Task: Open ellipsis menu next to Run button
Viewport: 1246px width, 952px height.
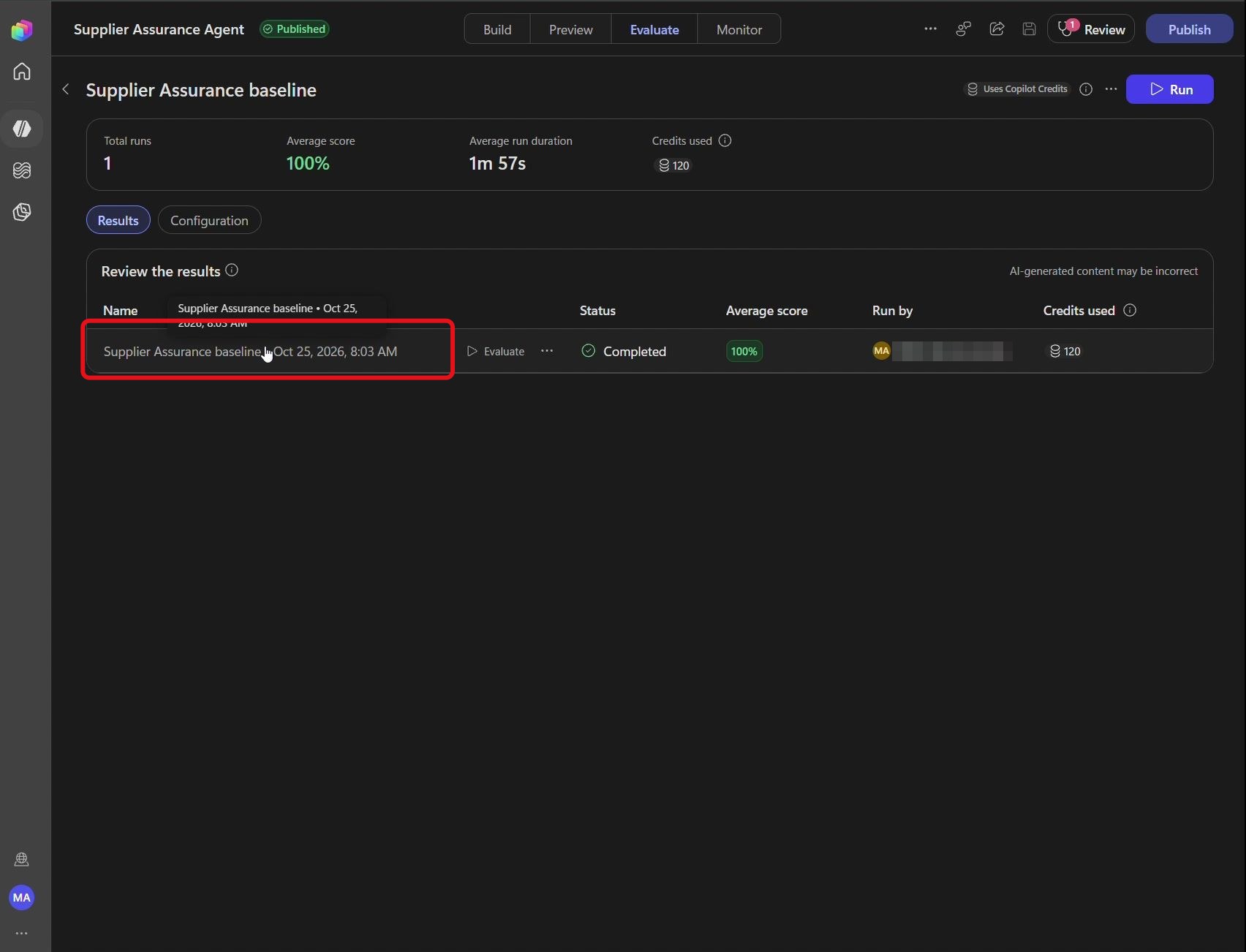Action: pyautogui.click(x=1111, y=88)
